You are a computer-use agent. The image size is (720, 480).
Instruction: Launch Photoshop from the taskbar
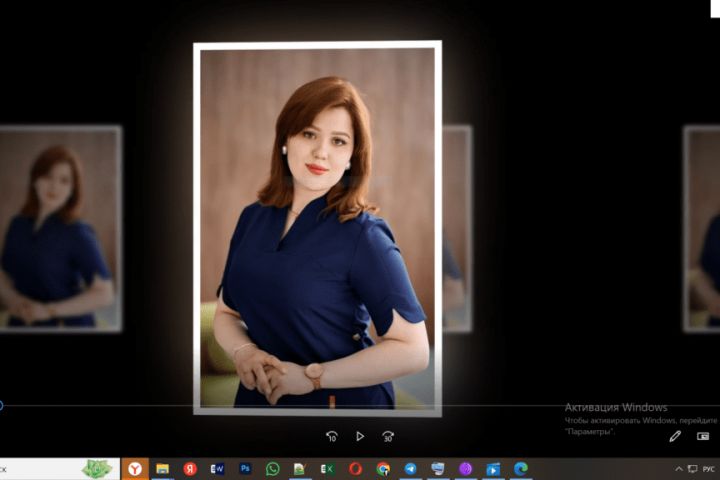(245, 468)
